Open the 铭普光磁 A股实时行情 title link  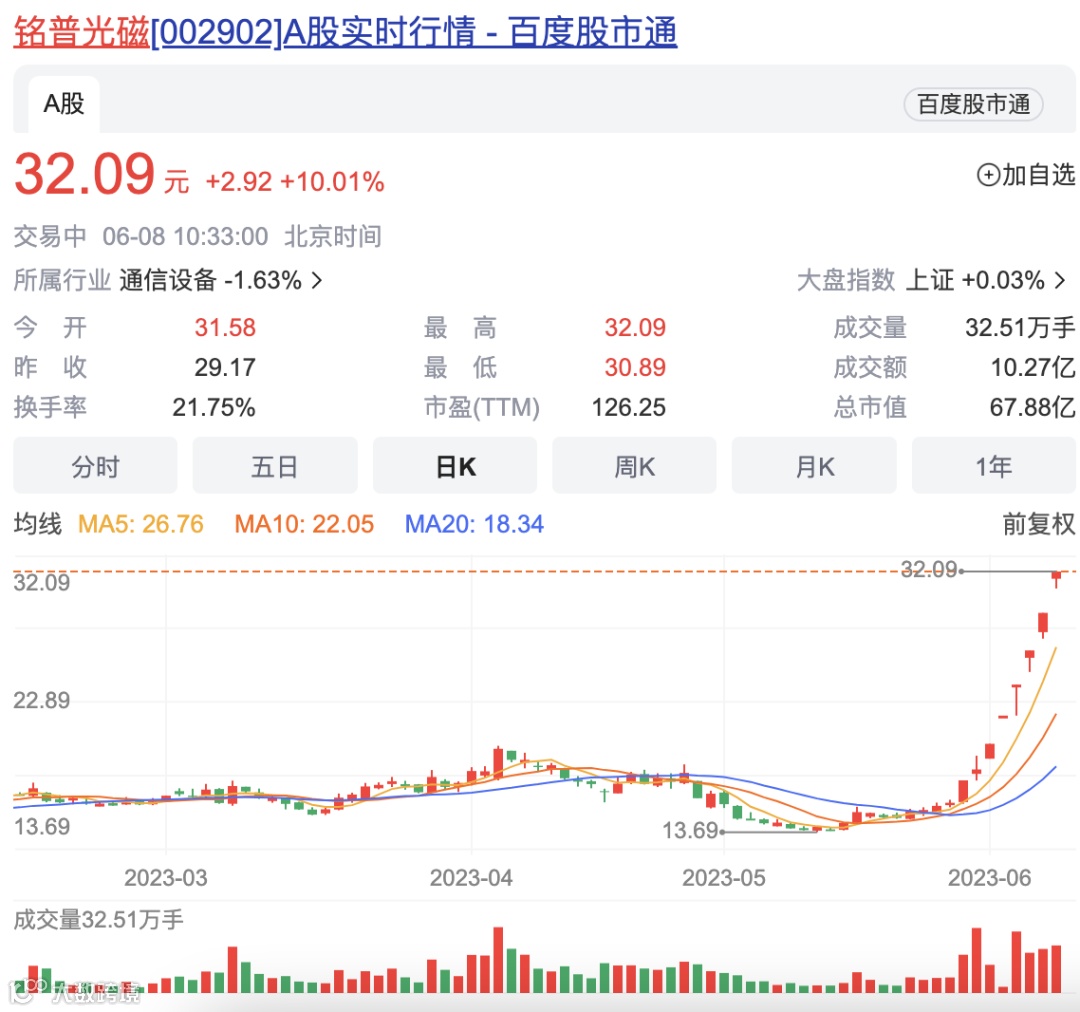345,32
